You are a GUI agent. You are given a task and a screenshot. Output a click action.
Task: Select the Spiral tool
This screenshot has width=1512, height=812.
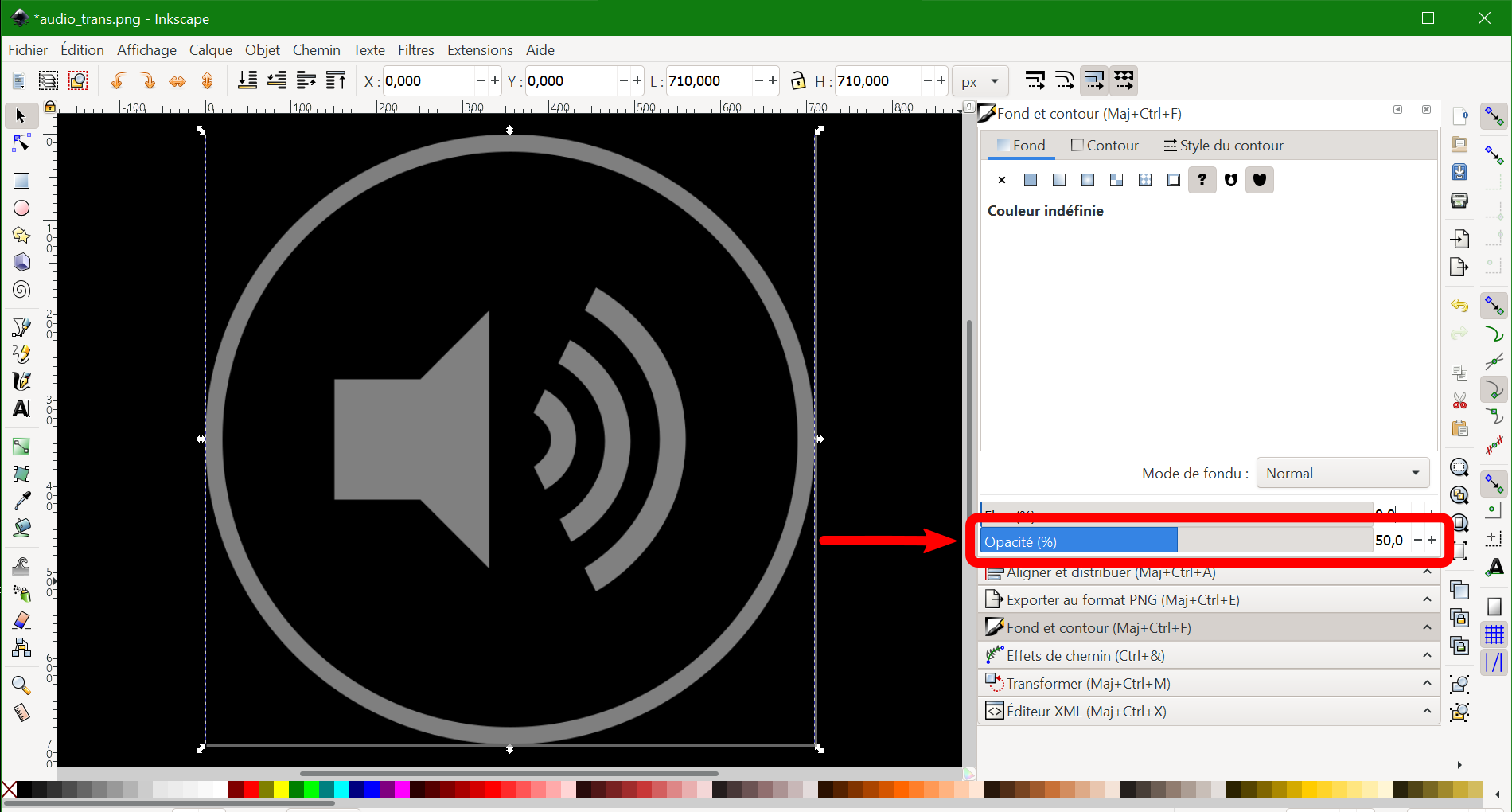pyautogui.click(x=21, y=290)
